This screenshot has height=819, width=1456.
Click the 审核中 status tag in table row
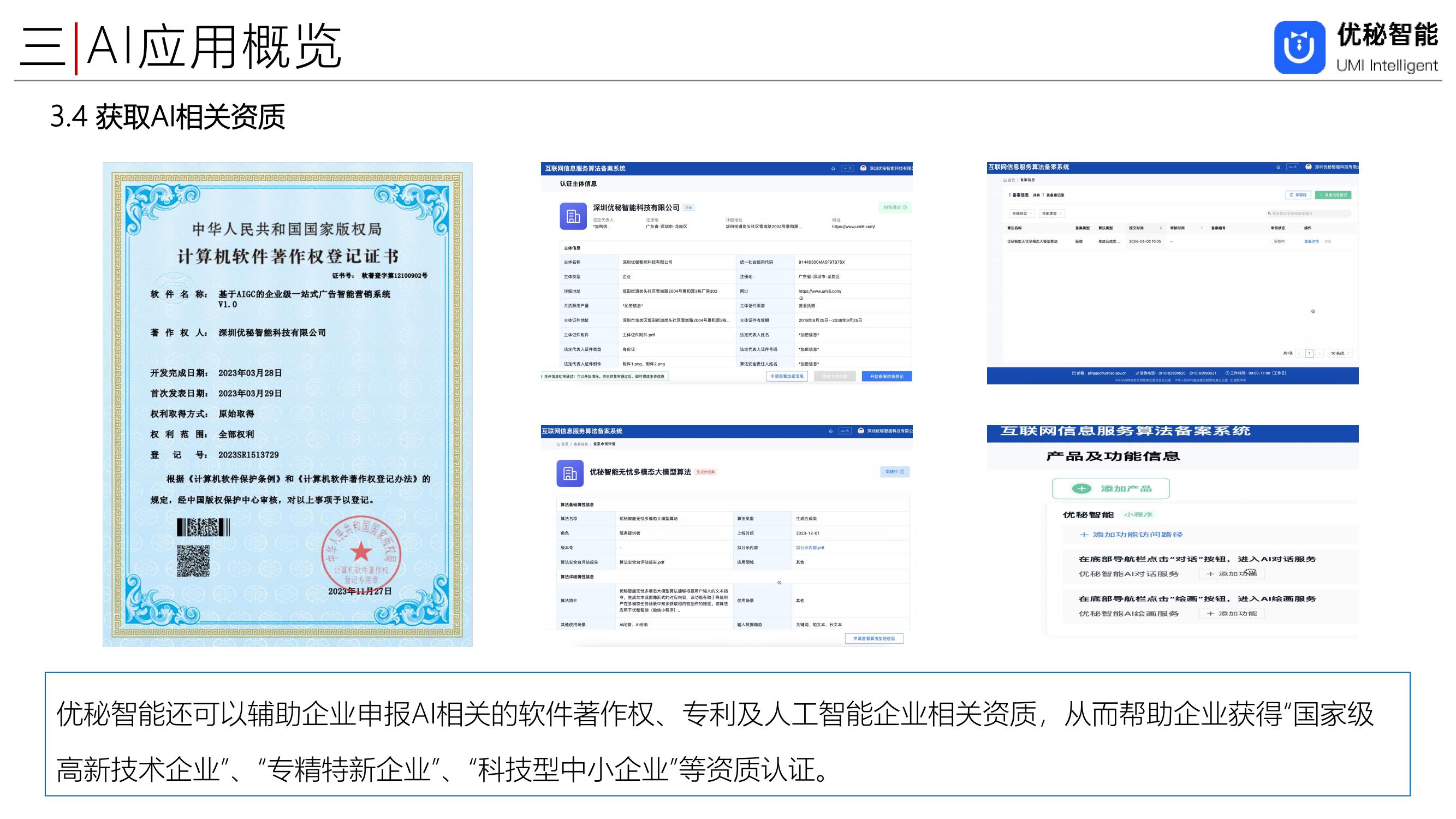[x=1279, y=241]
